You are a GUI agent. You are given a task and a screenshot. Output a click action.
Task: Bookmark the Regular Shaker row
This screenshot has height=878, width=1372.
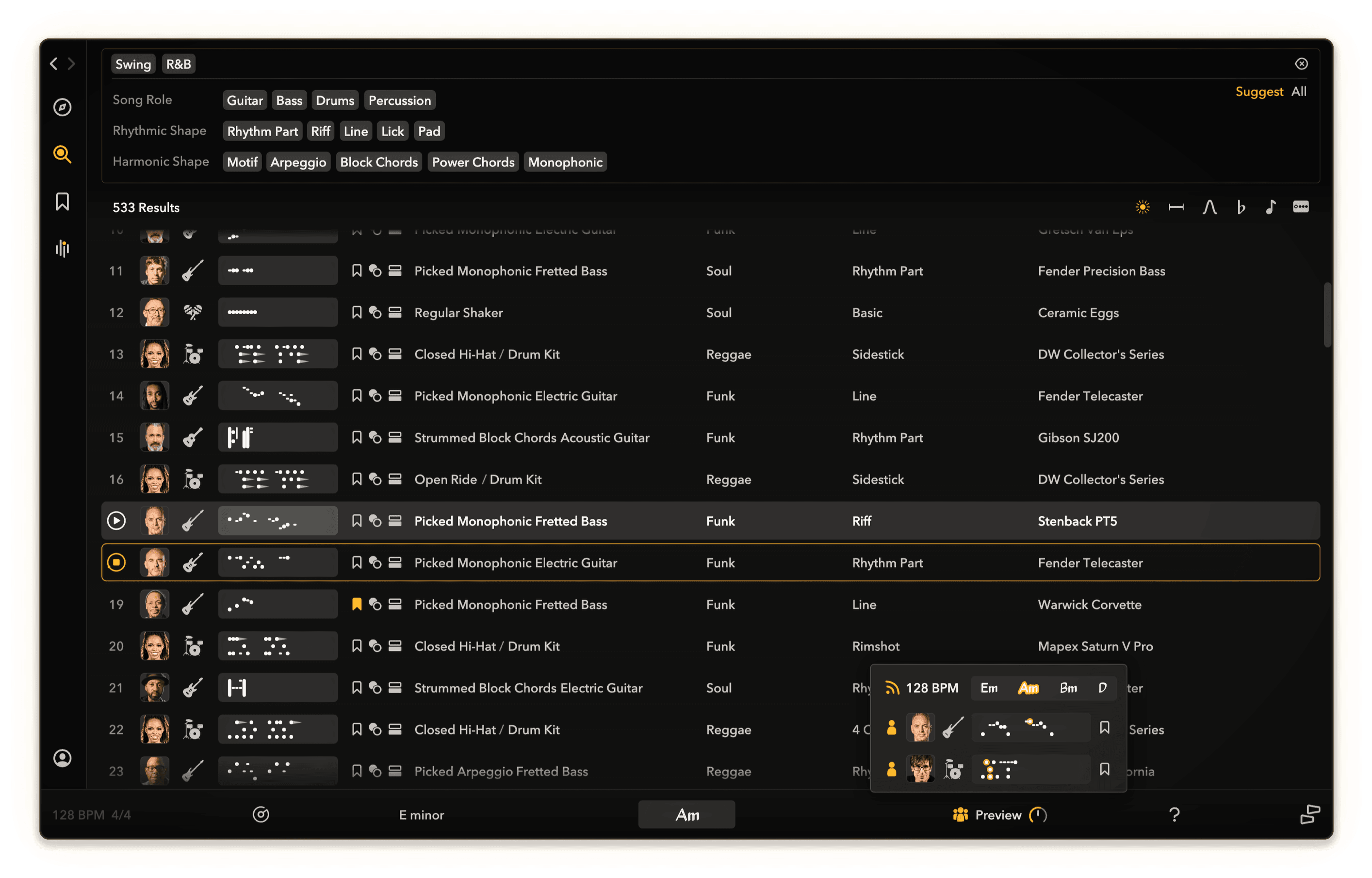(x=357, y=312)
